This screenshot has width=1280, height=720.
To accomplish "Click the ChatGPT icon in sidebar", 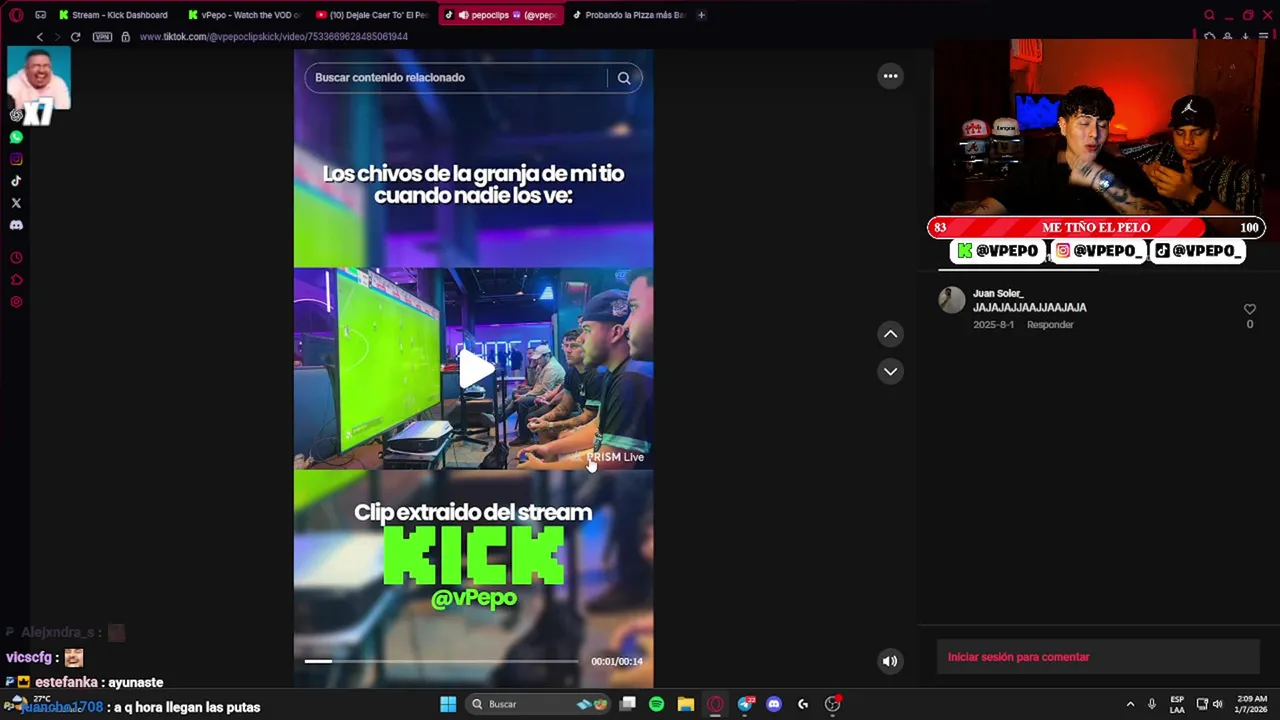I will pos(16,115).
